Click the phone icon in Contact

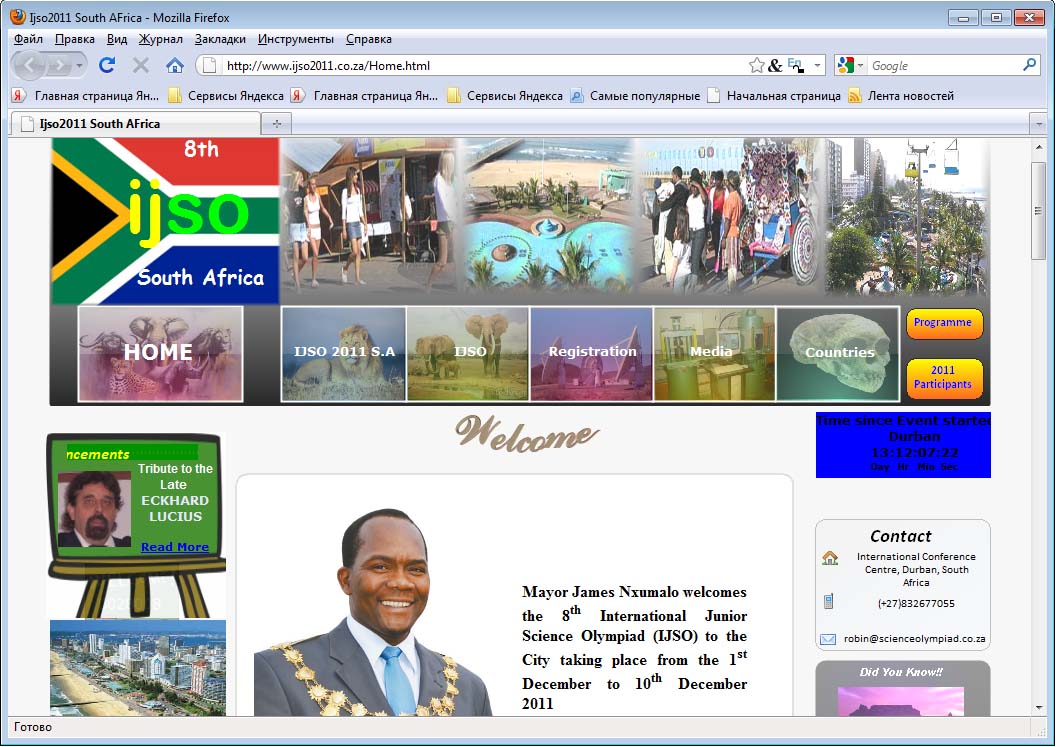pyautogui.click(x=829, y=602)
